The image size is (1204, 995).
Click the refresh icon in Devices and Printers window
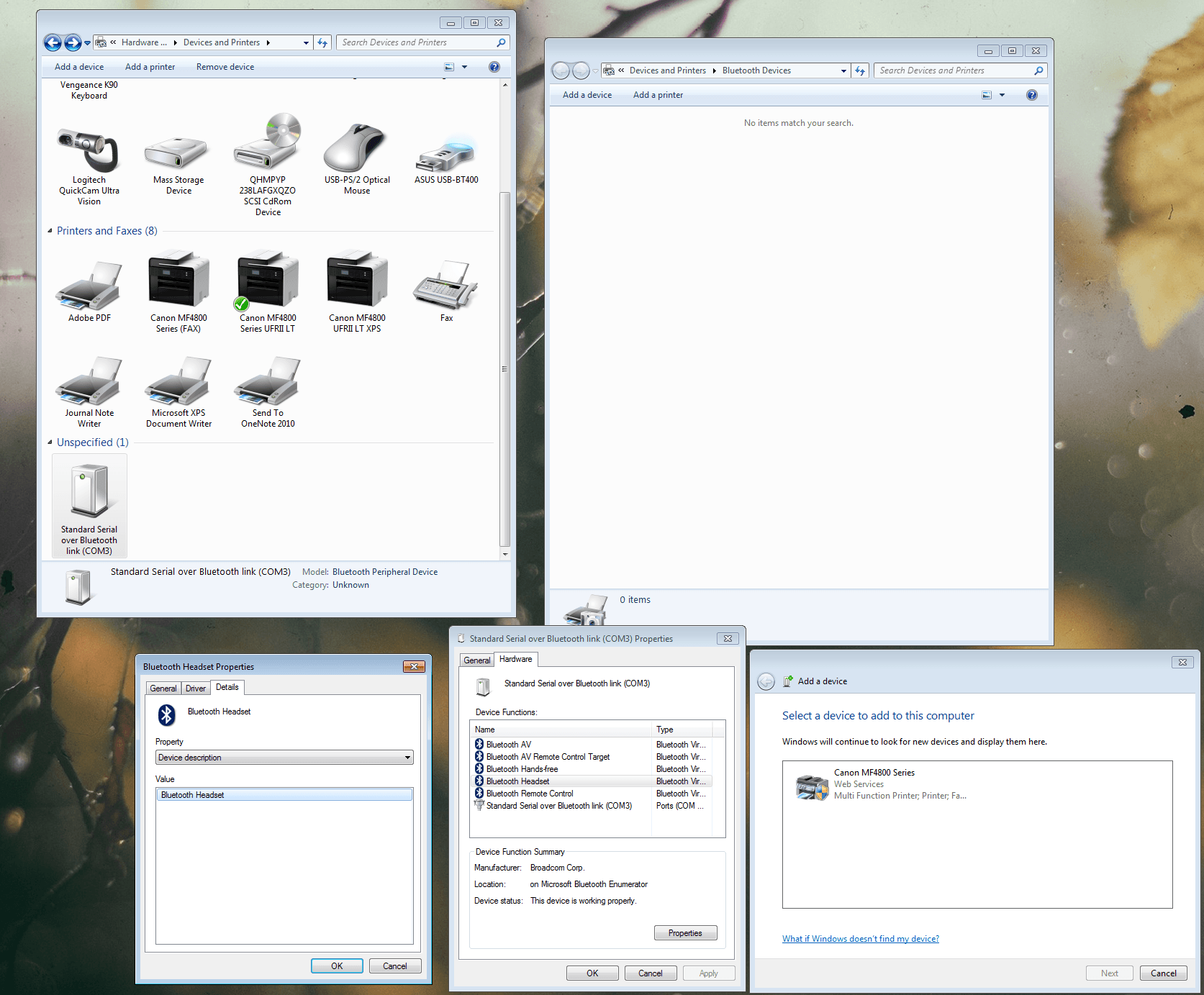pyautogui.click(x=322, y=42)
